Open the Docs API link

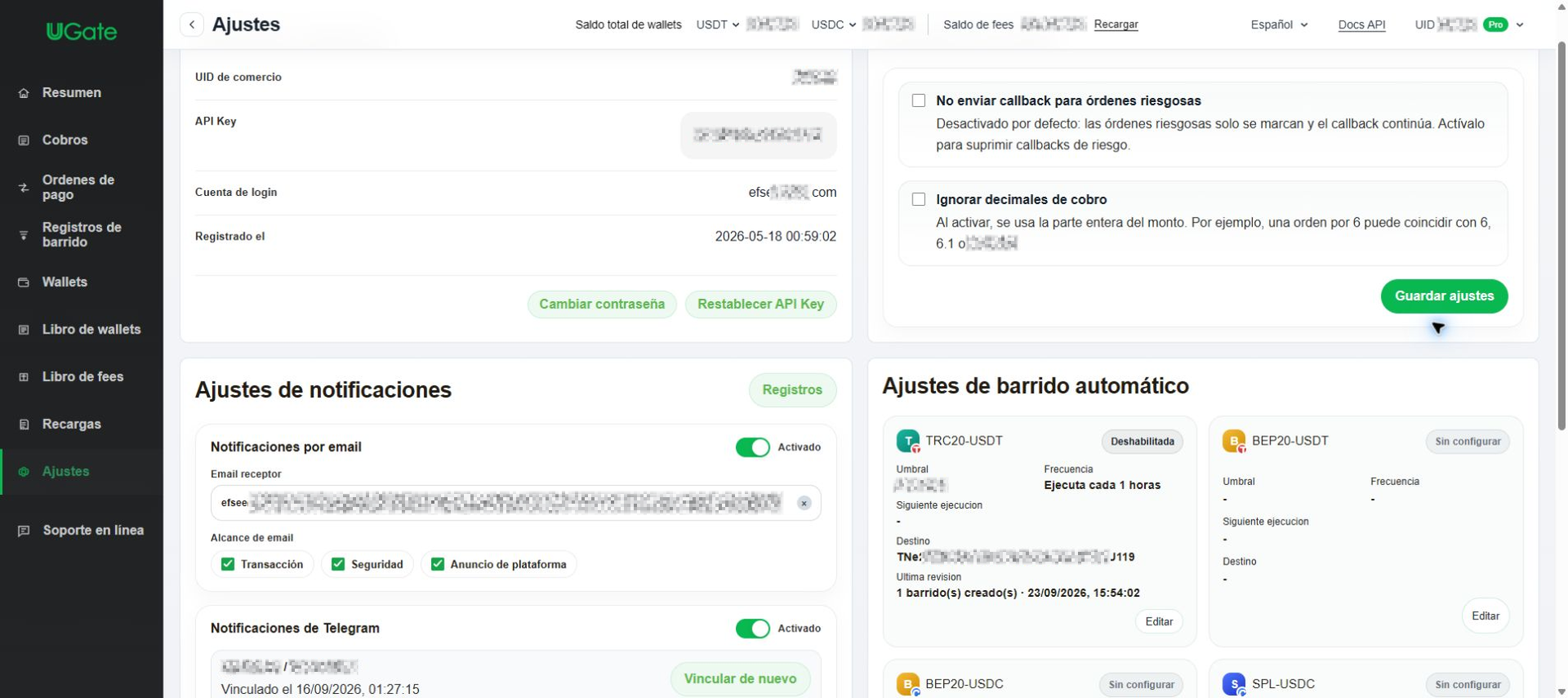[1361, 24]
